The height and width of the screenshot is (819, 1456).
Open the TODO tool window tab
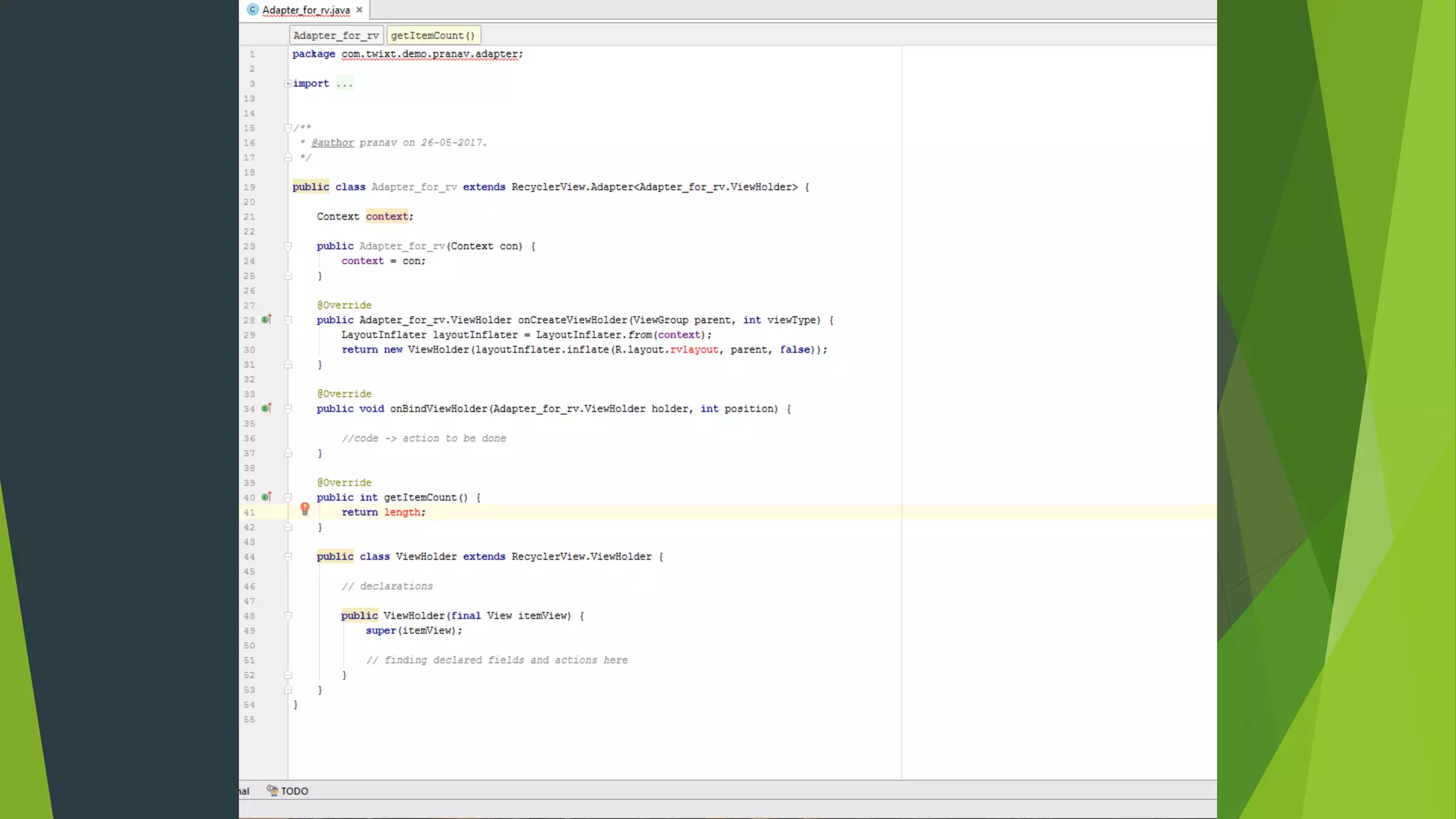pyautogui.click(x=294, y=791)
